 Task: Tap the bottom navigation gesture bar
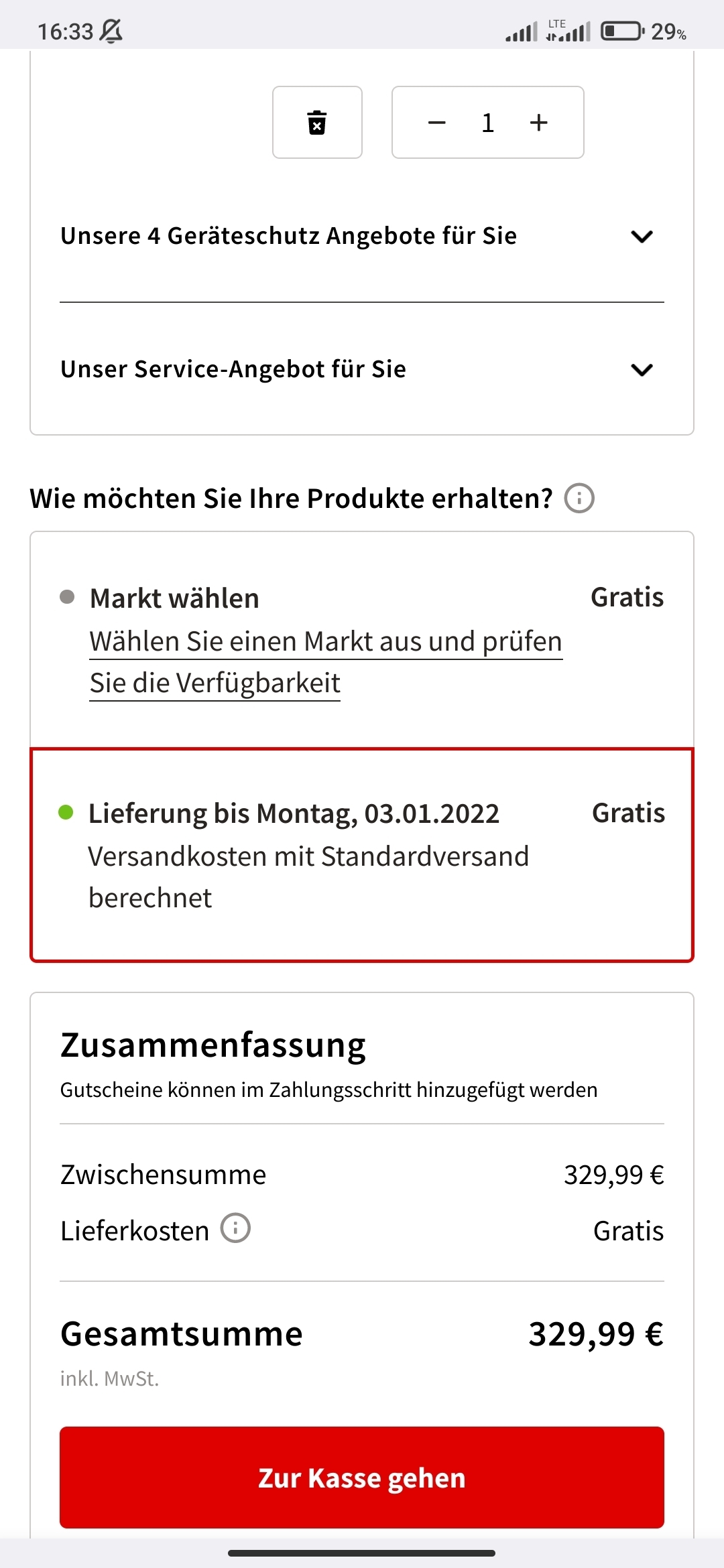coord(362,1553)
